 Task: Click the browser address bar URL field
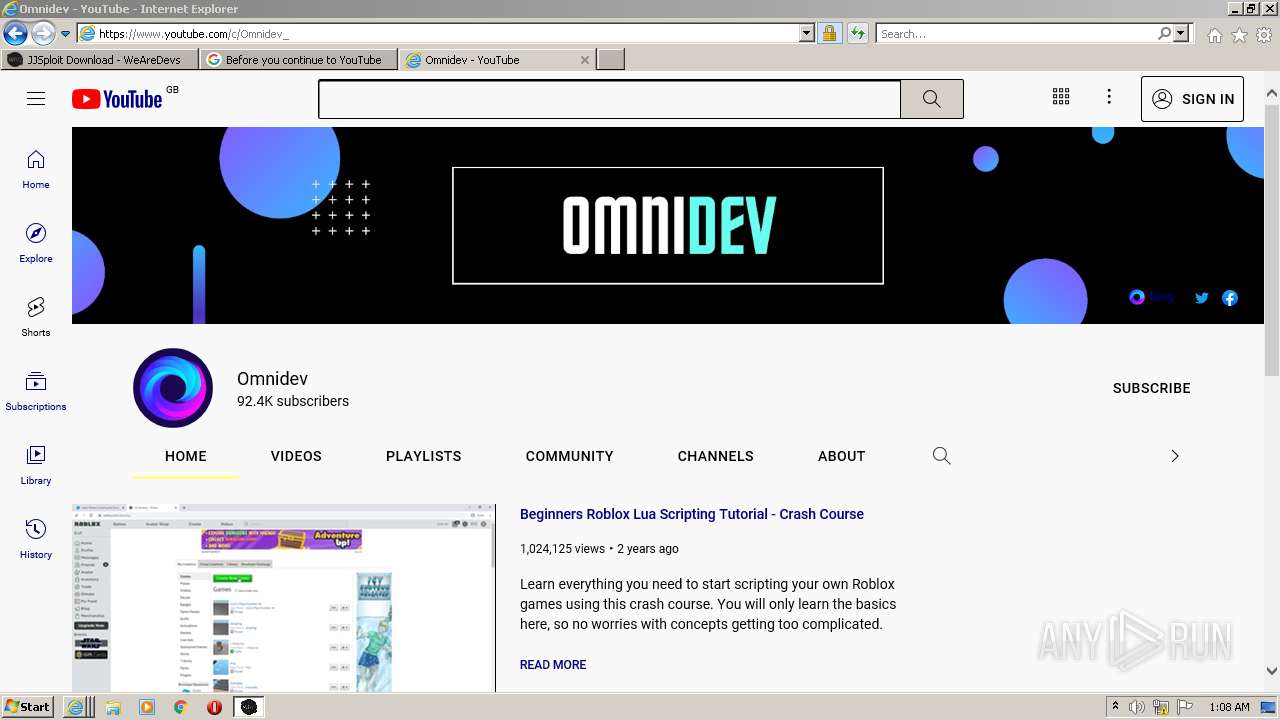tap(447, 33)
